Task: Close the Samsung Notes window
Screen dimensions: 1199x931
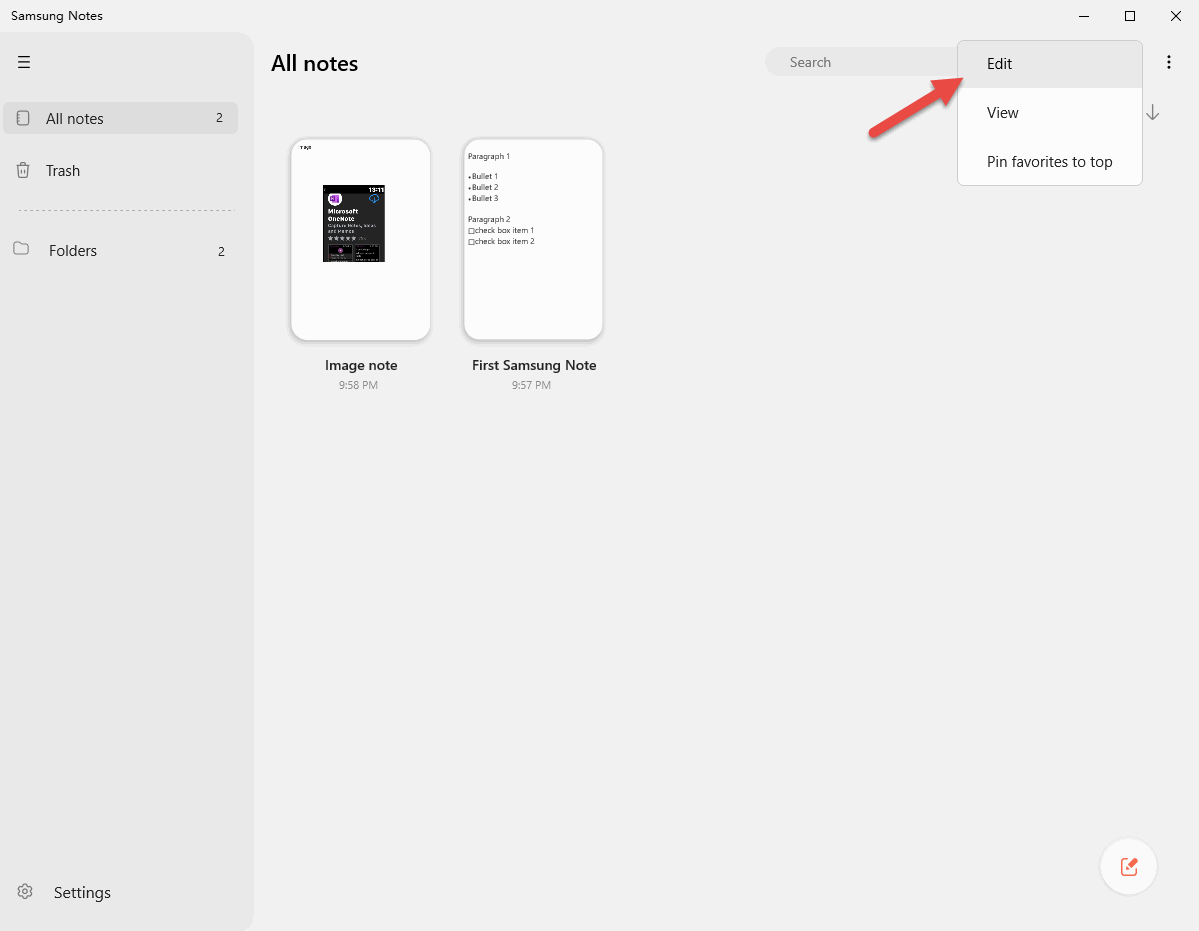Action: [1176, 16]
